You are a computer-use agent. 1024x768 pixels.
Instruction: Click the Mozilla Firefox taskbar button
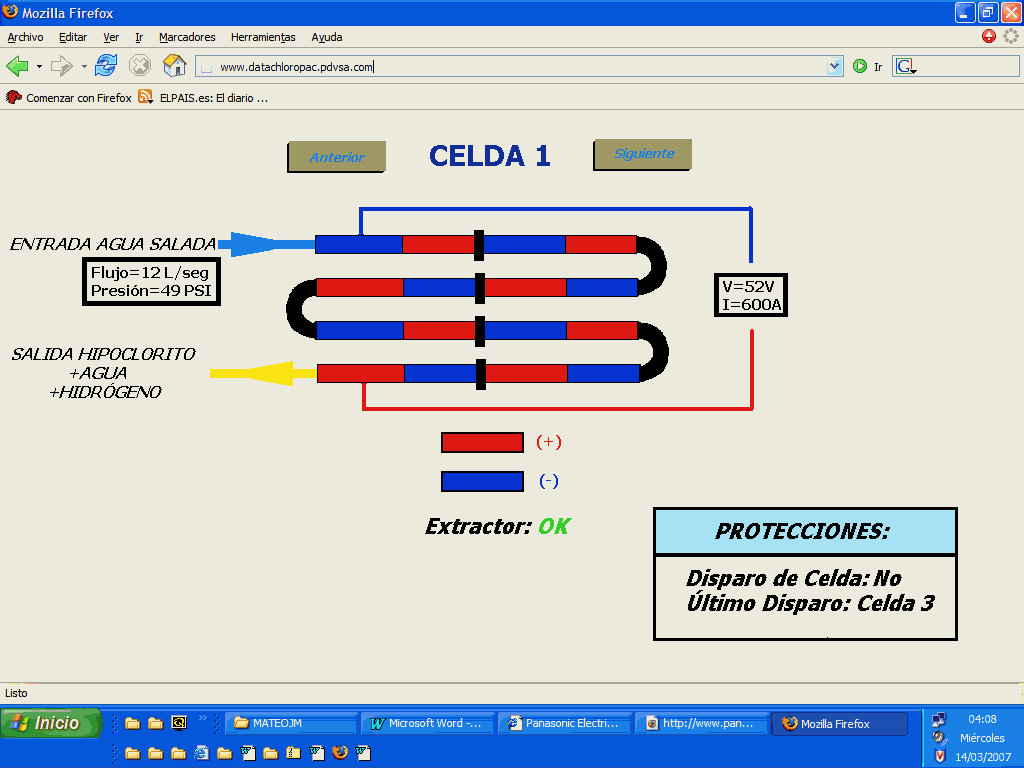839,723
